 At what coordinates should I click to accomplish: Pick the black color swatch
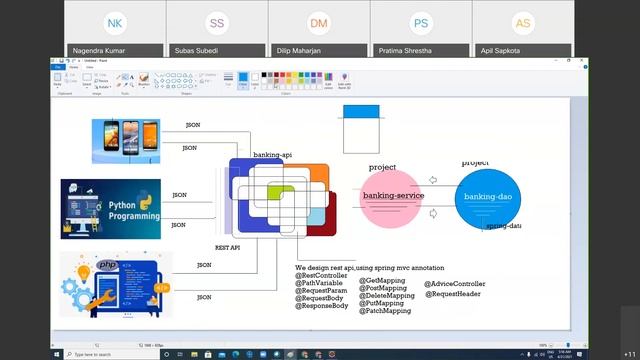pos(264,75)
